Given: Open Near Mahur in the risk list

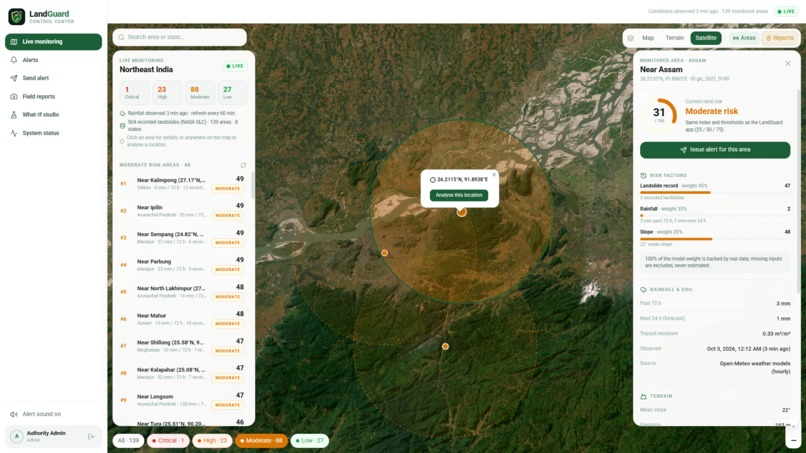Looking at the screenshot, I should (x=182, y=319).
